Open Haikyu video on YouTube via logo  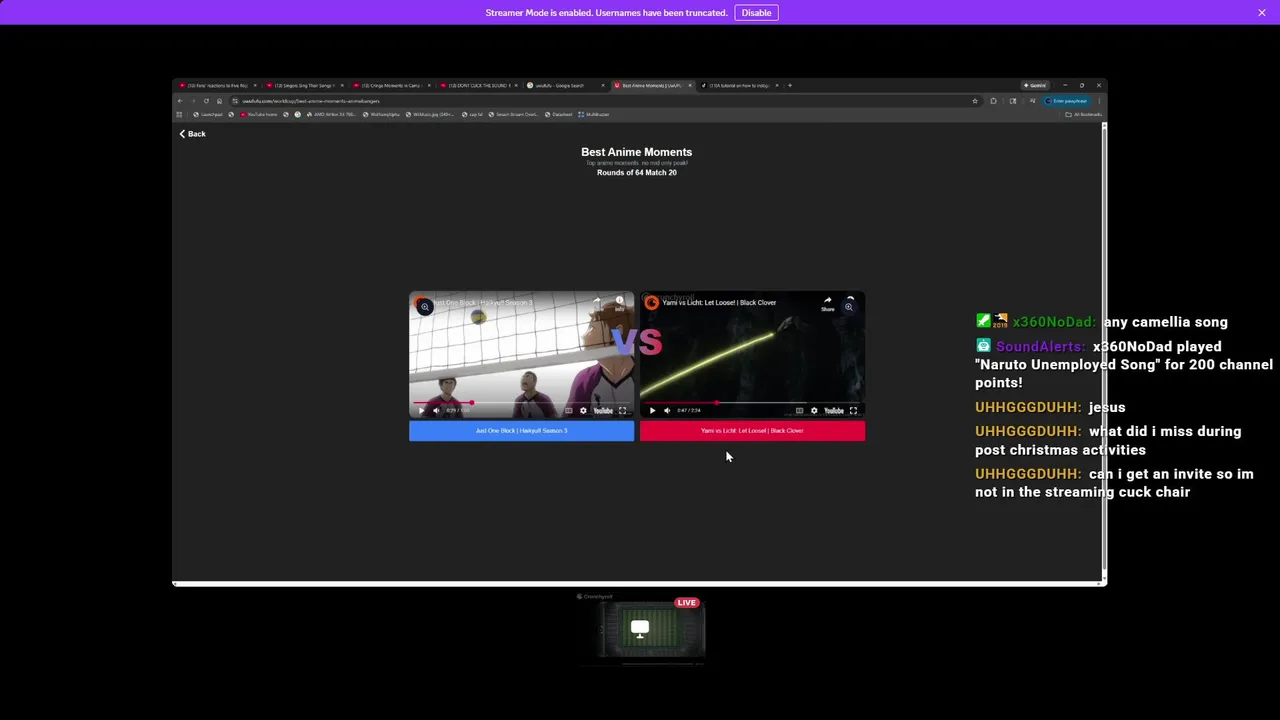[x=603, y=410]
